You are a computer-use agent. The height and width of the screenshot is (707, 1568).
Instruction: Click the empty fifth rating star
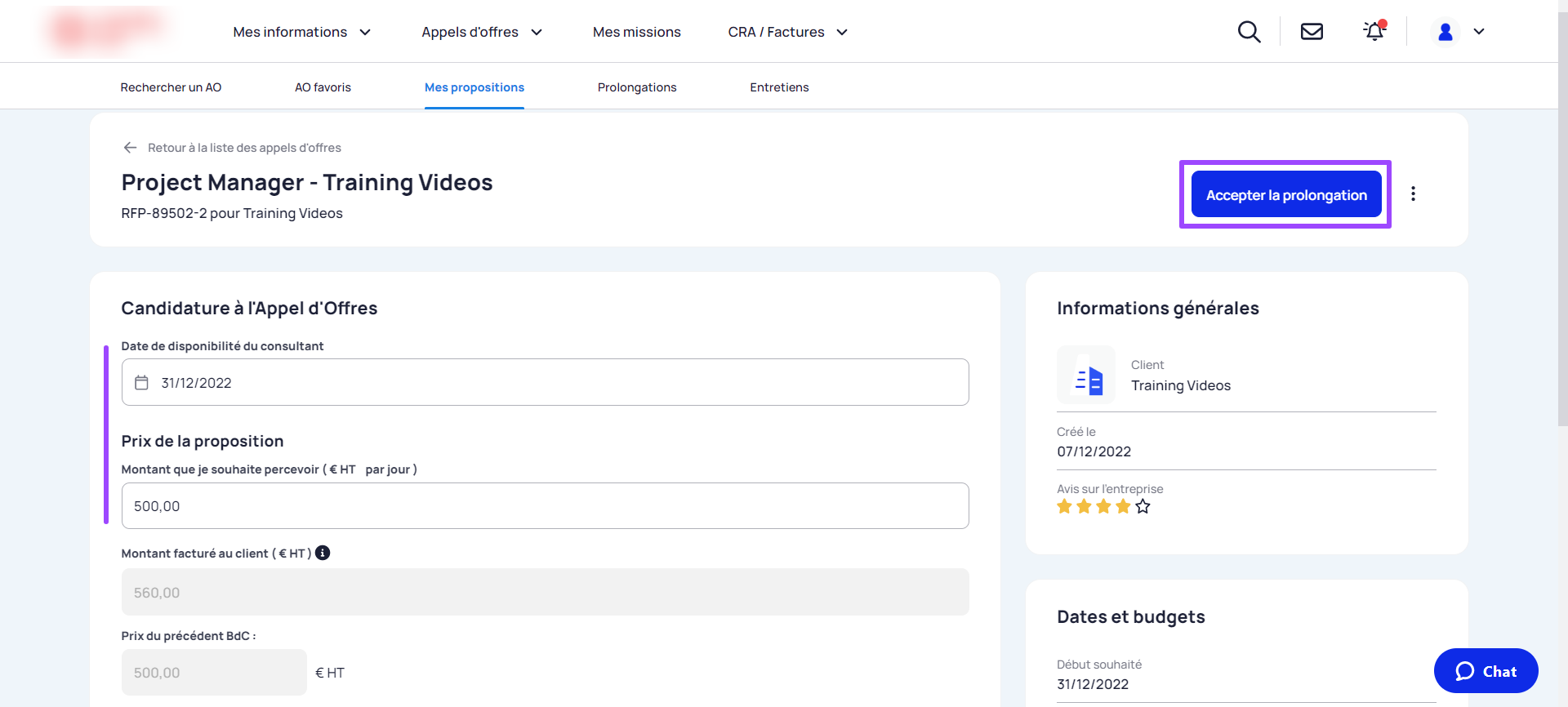tap(1143, 506)
